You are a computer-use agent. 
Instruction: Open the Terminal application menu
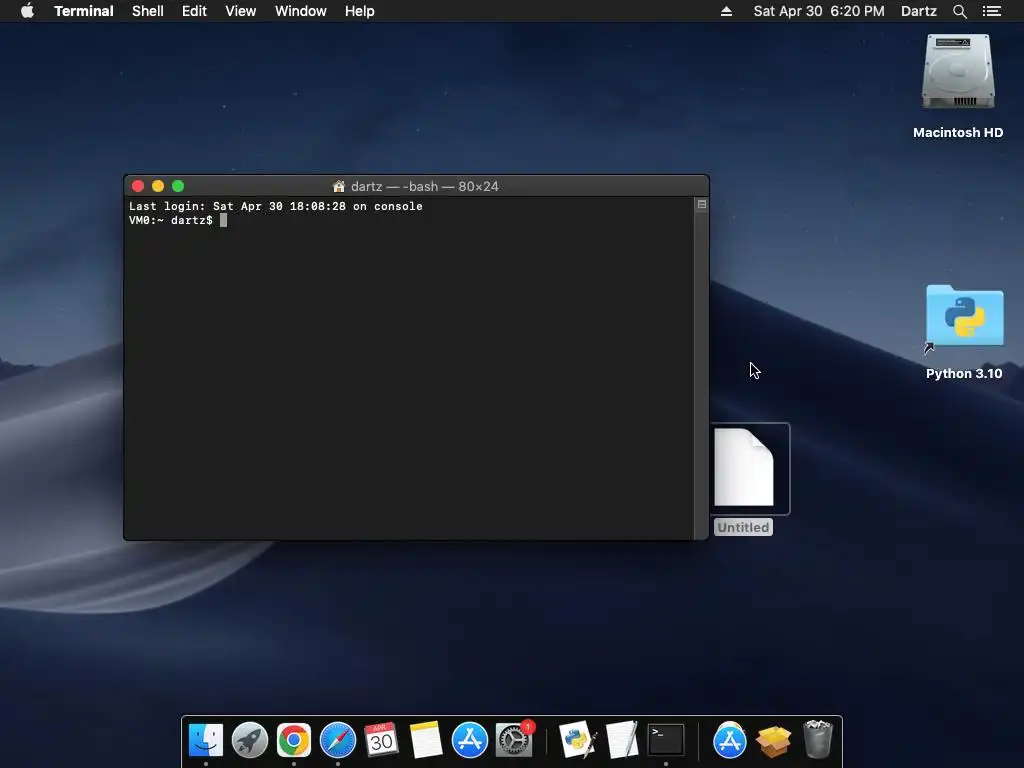(x=84, y=11)
